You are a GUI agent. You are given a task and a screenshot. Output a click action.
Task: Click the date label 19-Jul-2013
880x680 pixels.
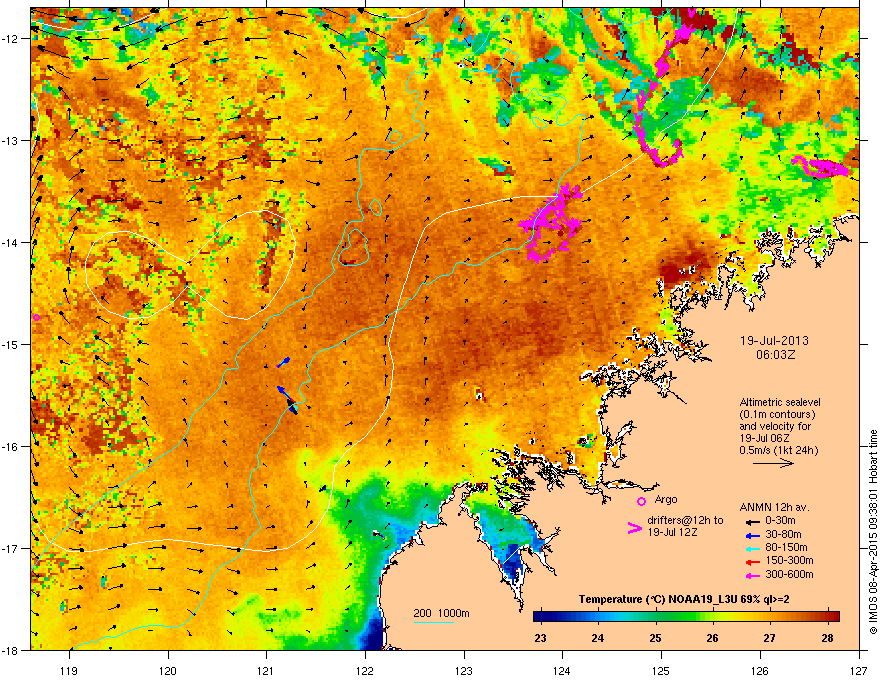coord(774,341)
